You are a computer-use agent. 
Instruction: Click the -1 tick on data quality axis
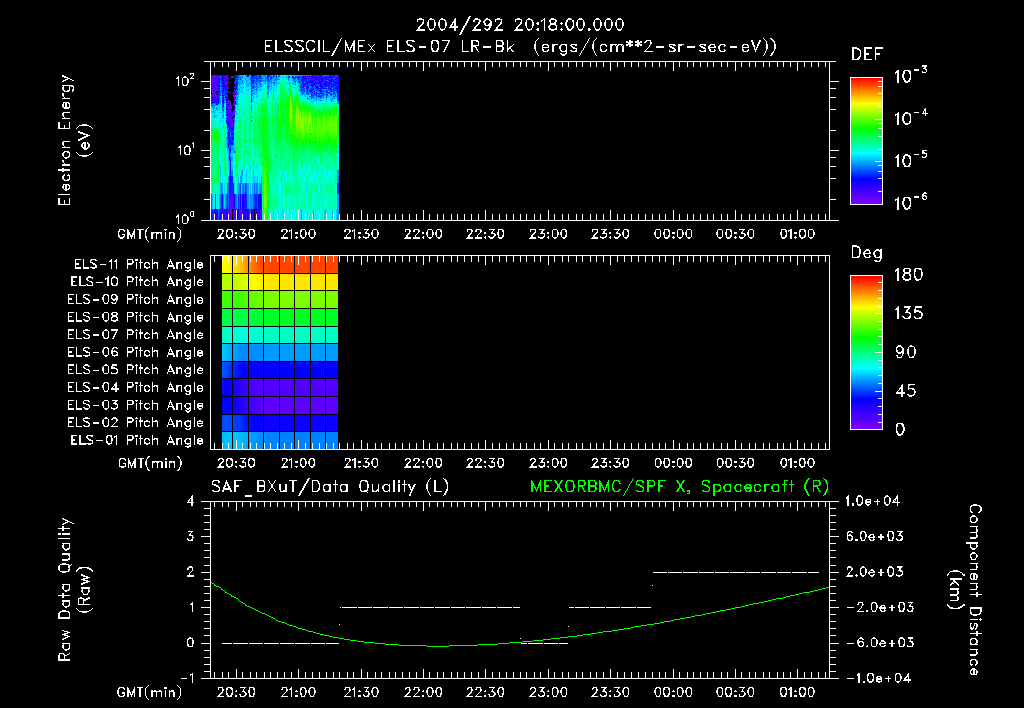187,677
